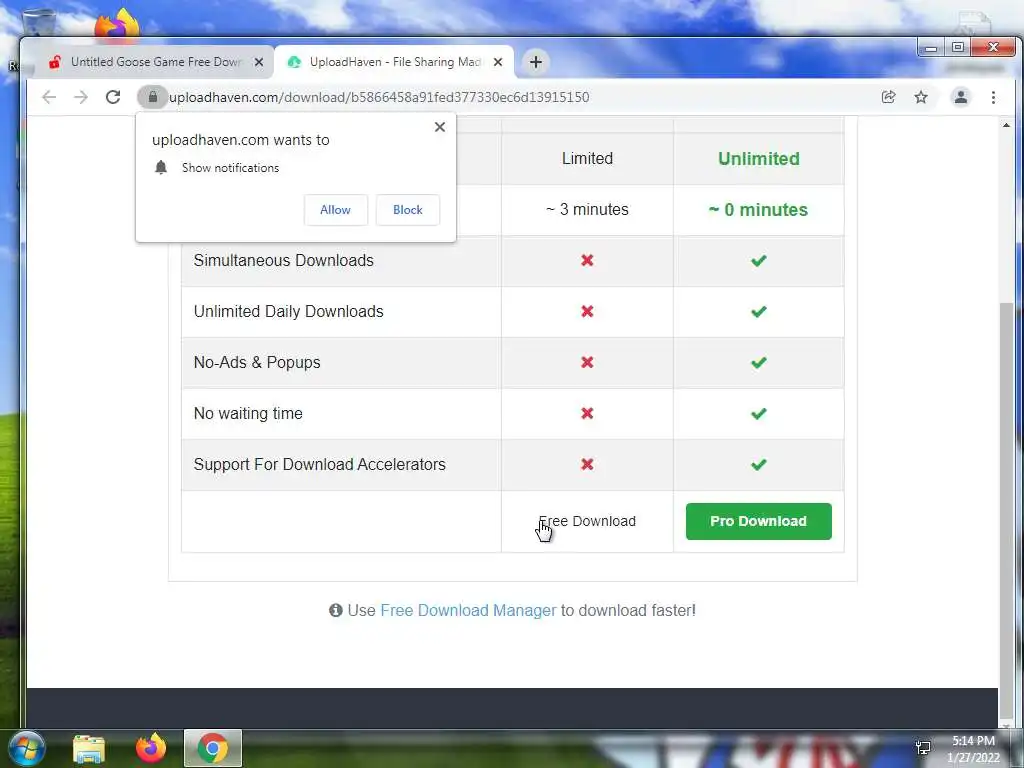Viewport: 1024px width, 768px height.
Task: Click the green check for No waiting time
Action: point(758,413)
